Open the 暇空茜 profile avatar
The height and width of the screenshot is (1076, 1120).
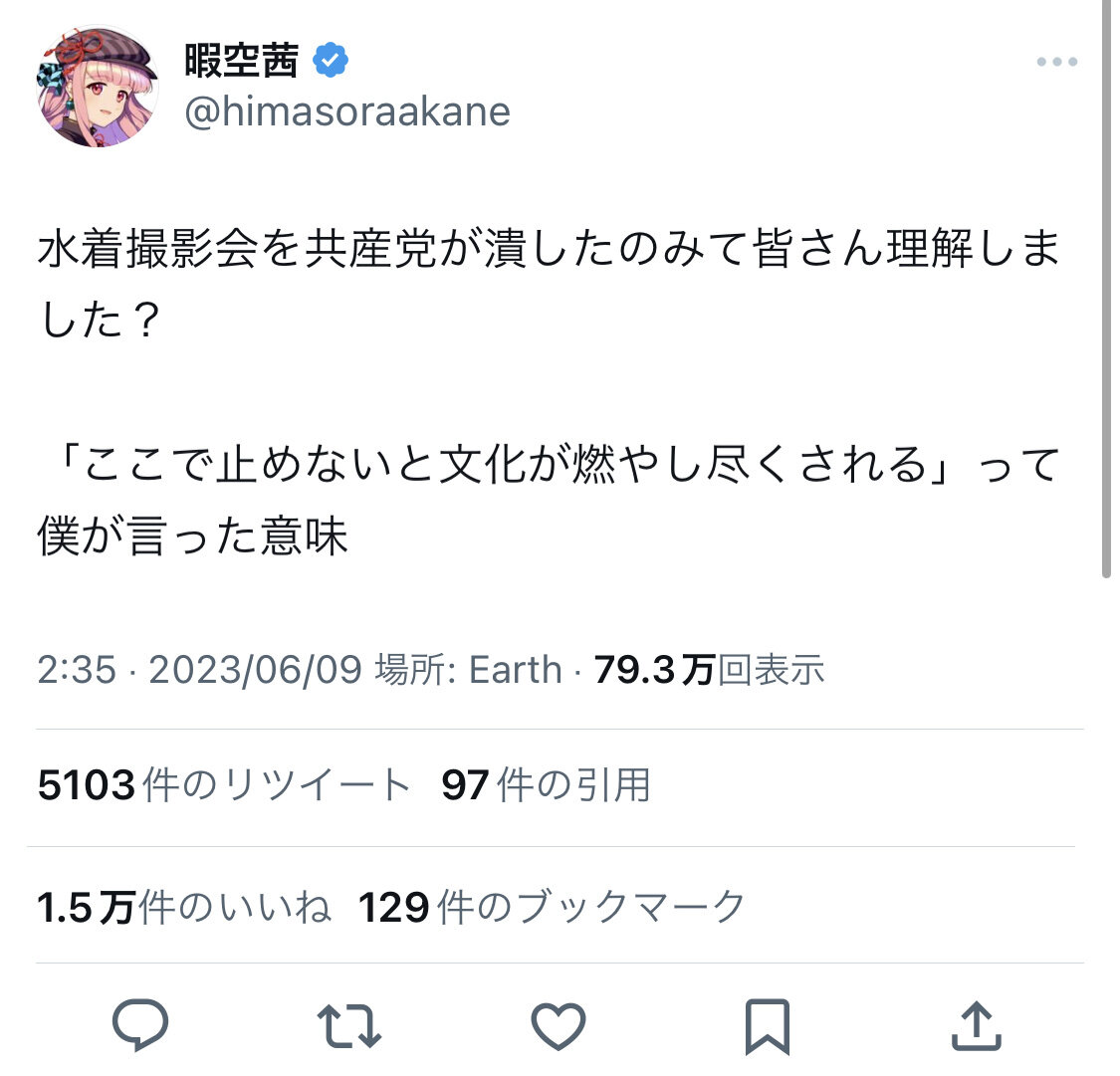(98, 87)
